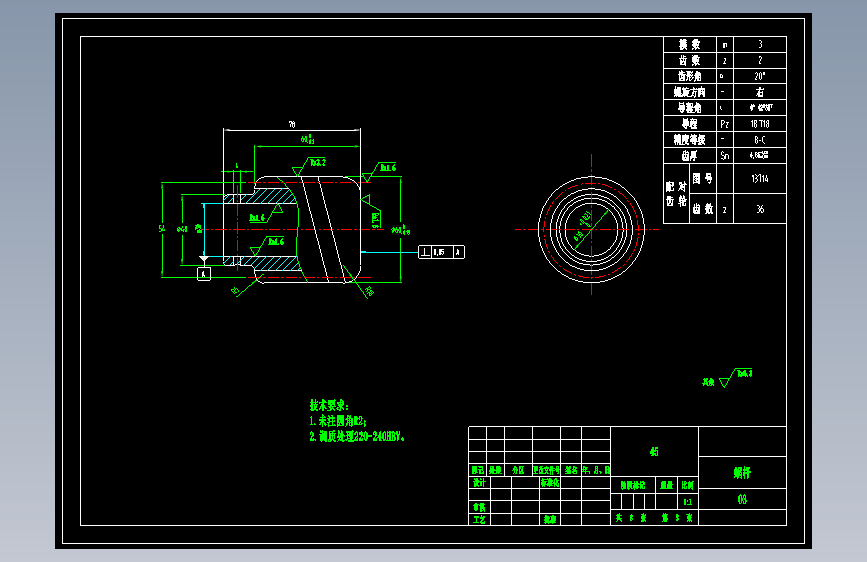Click the "Pz" symbol in the lead row
This screenshot has width=867, height=562.
point(724,124)
